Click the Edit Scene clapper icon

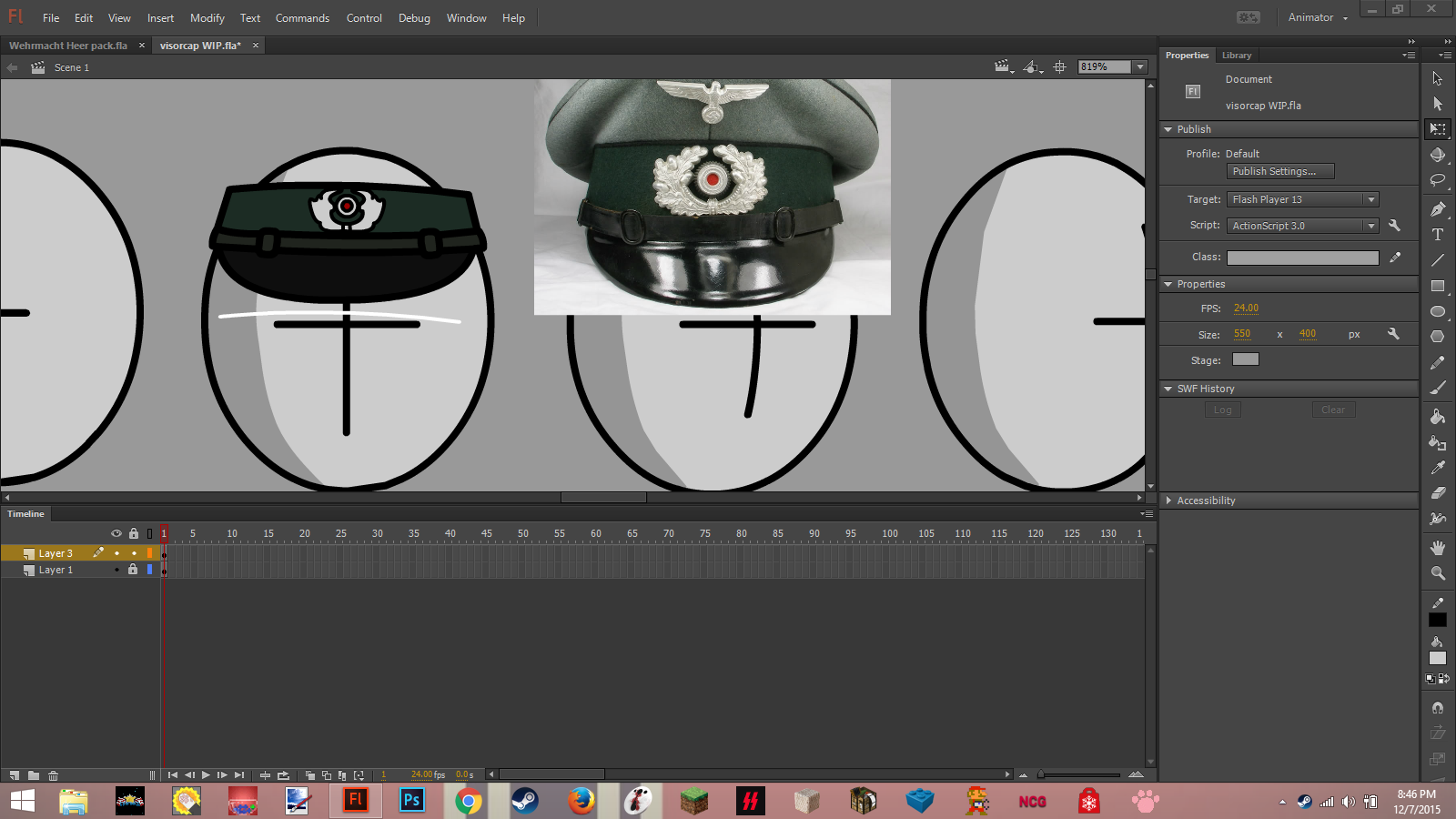(x=1004, y=67)
